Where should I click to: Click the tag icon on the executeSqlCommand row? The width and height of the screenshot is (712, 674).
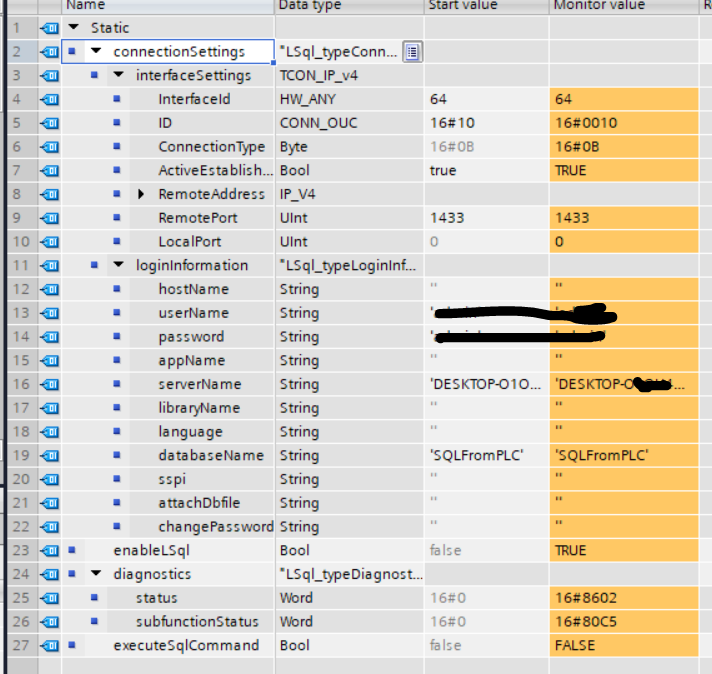coord(48,645)
